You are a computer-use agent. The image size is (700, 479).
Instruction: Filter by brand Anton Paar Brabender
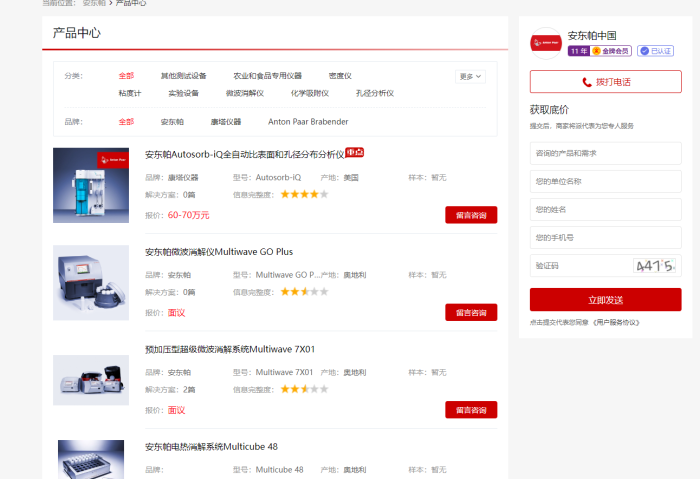point(308,122)
